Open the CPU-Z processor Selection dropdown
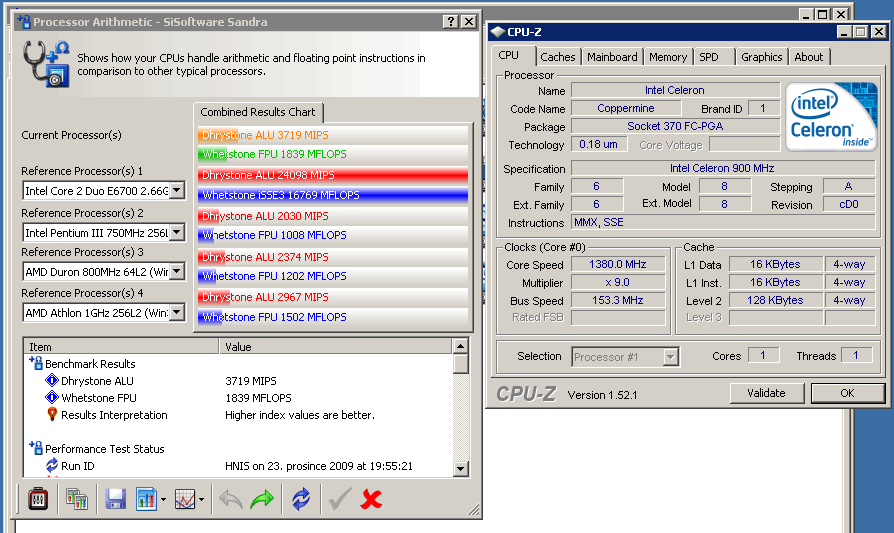This screenshot has width=894, height=533. pos(670,357)
